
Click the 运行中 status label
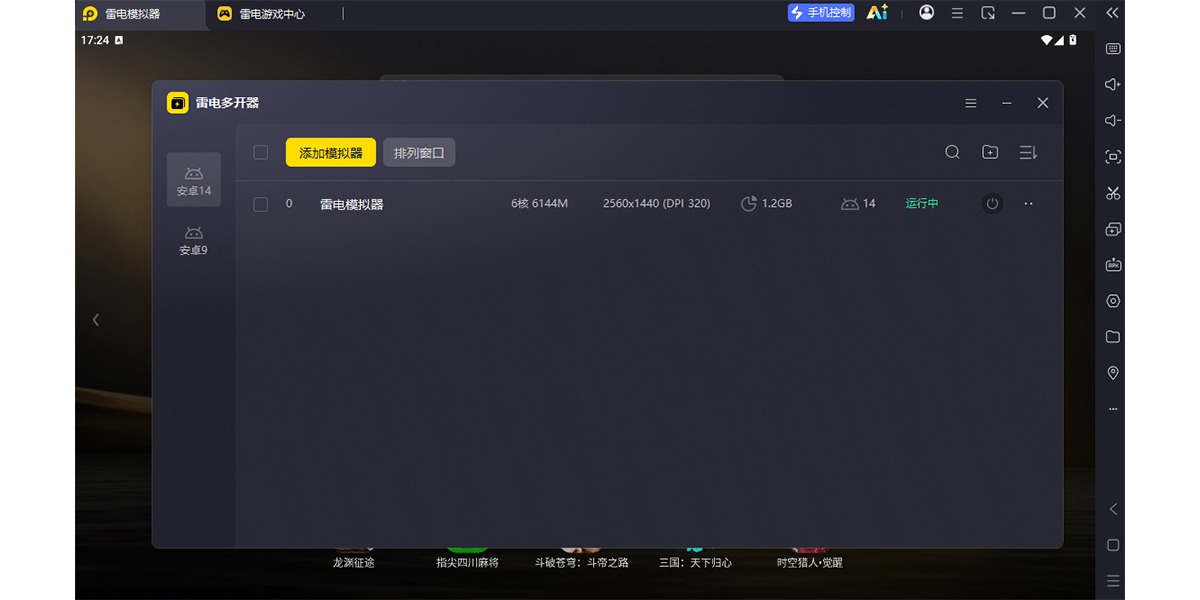pyautogui.click(x=922, y=204)
